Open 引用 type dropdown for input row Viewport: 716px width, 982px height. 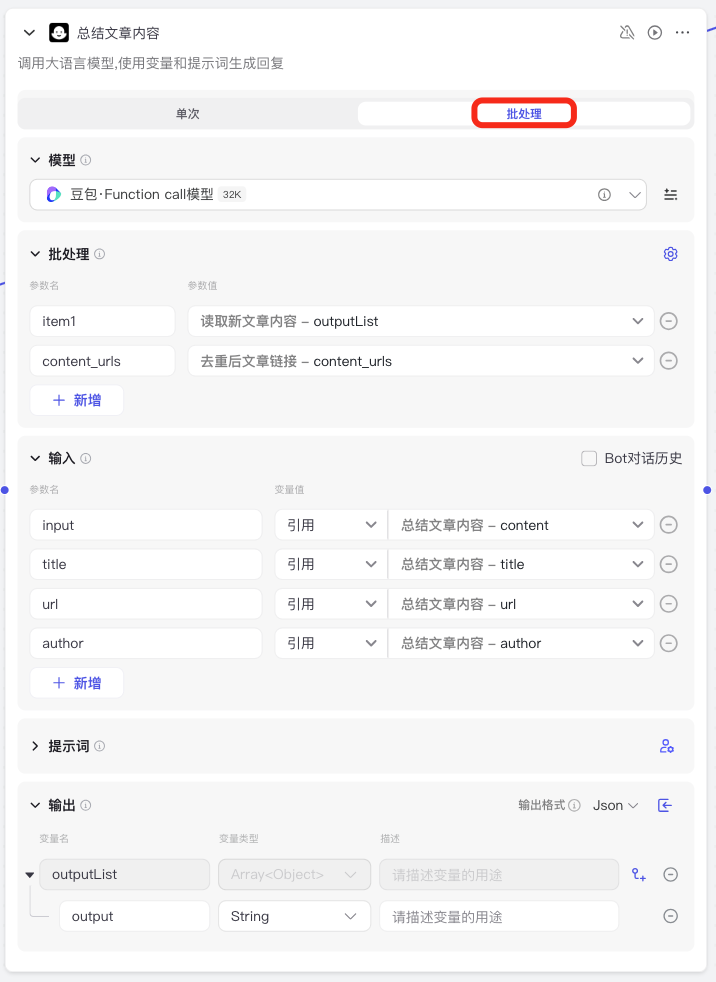[x=331, y=525]
